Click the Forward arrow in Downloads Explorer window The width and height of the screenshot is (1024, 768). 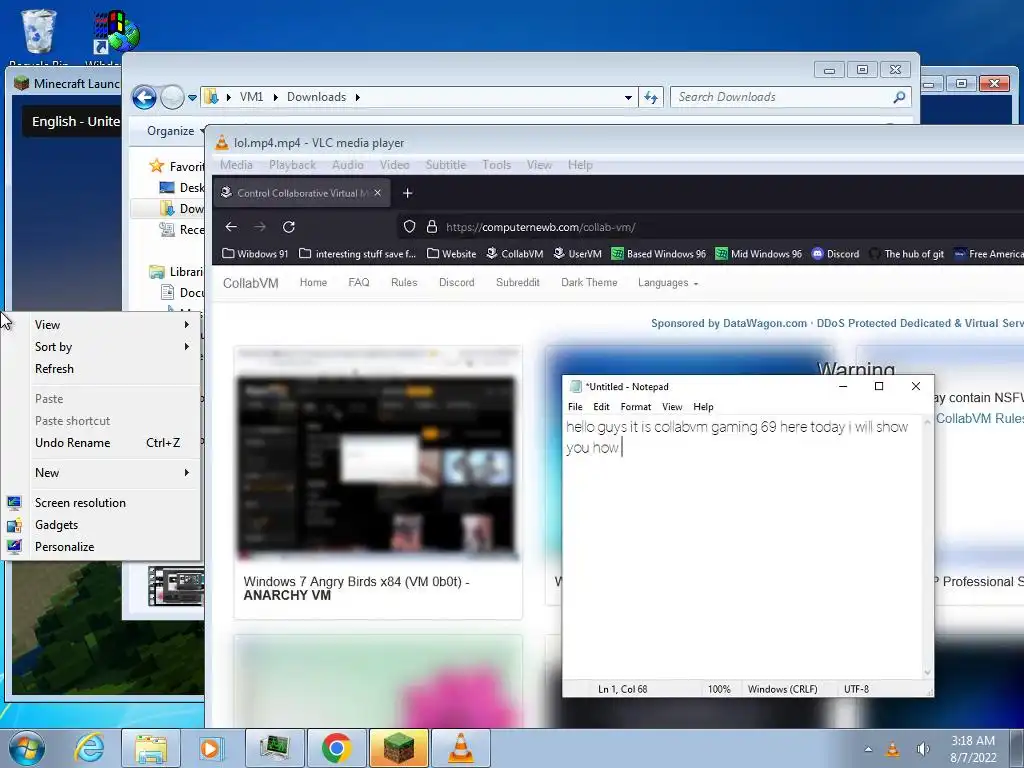tap(172, 97)
